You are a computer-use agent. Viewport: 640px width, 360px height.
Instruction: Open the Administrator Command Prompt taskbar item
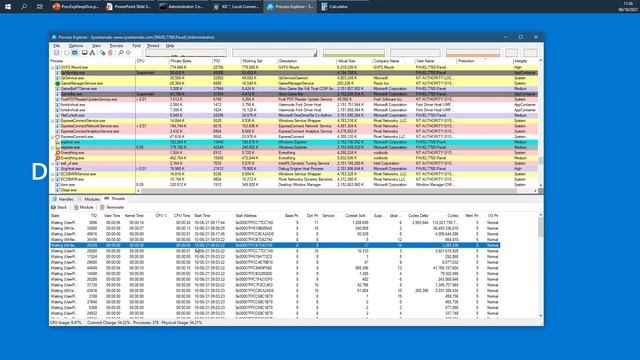click(x=182, y=7)
